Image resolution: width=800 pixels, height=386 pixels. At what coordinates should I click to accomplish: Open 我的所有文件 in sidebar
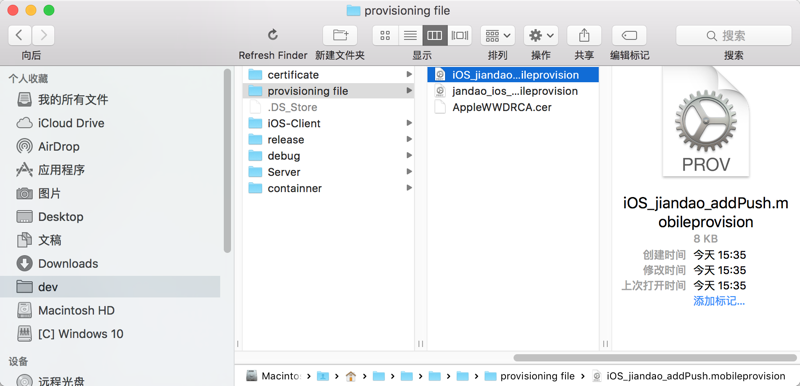[110, 99]
